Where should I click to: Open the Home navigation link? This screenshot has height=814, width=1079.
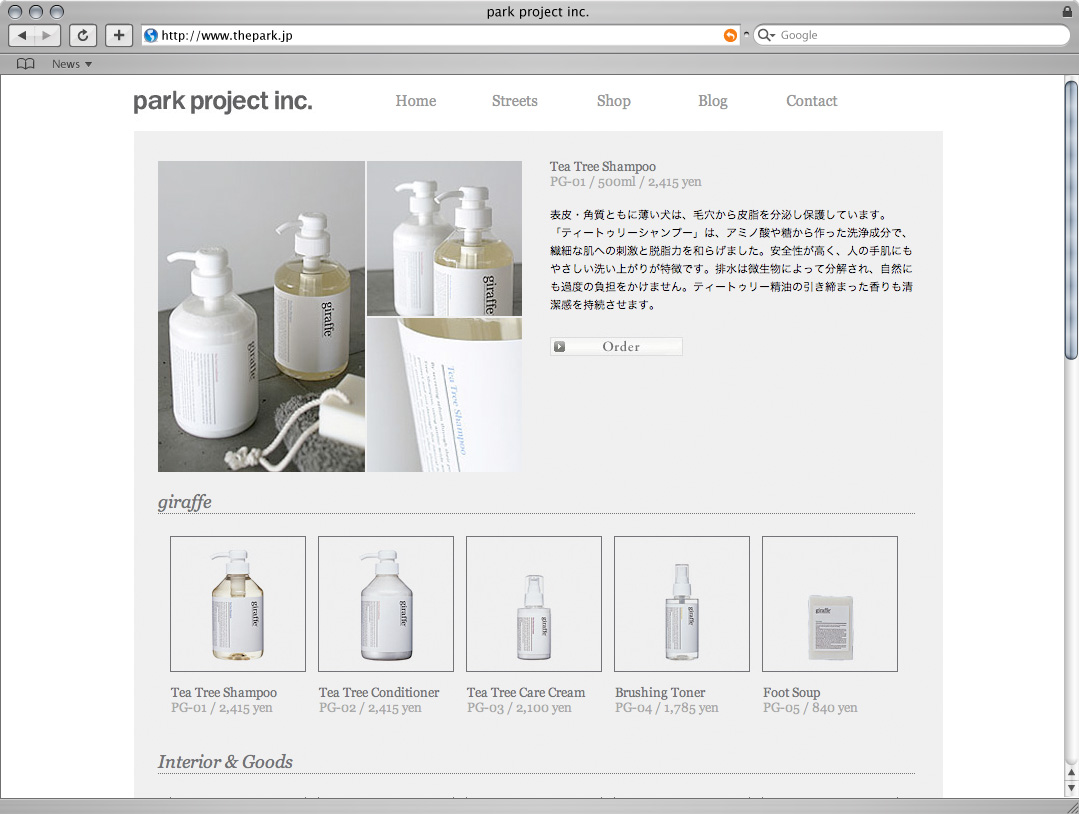(x=416, y=101)
